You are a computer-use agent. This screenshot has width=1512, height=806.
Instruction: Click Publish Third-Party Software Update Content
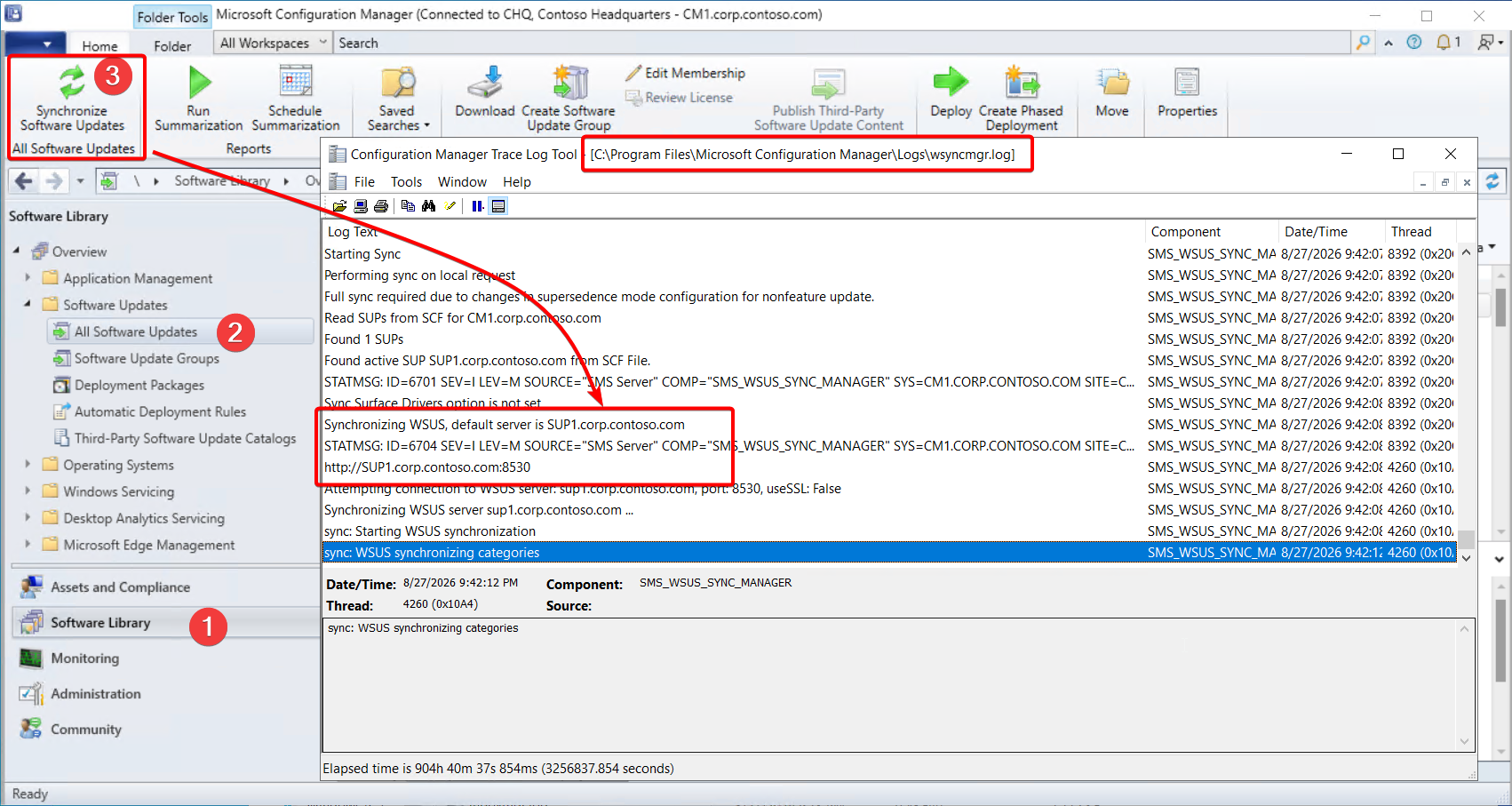(828, 98)
